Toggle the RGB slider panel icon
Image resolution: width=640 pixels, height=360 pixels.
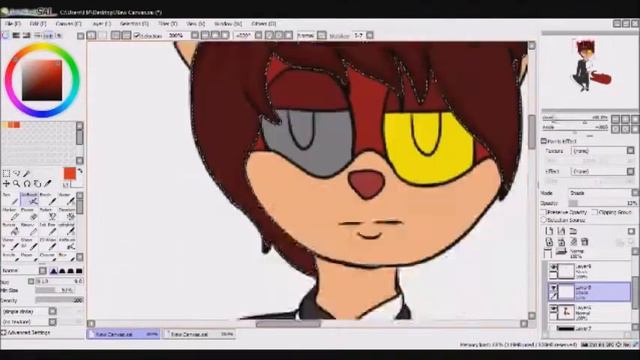(16, 36)
